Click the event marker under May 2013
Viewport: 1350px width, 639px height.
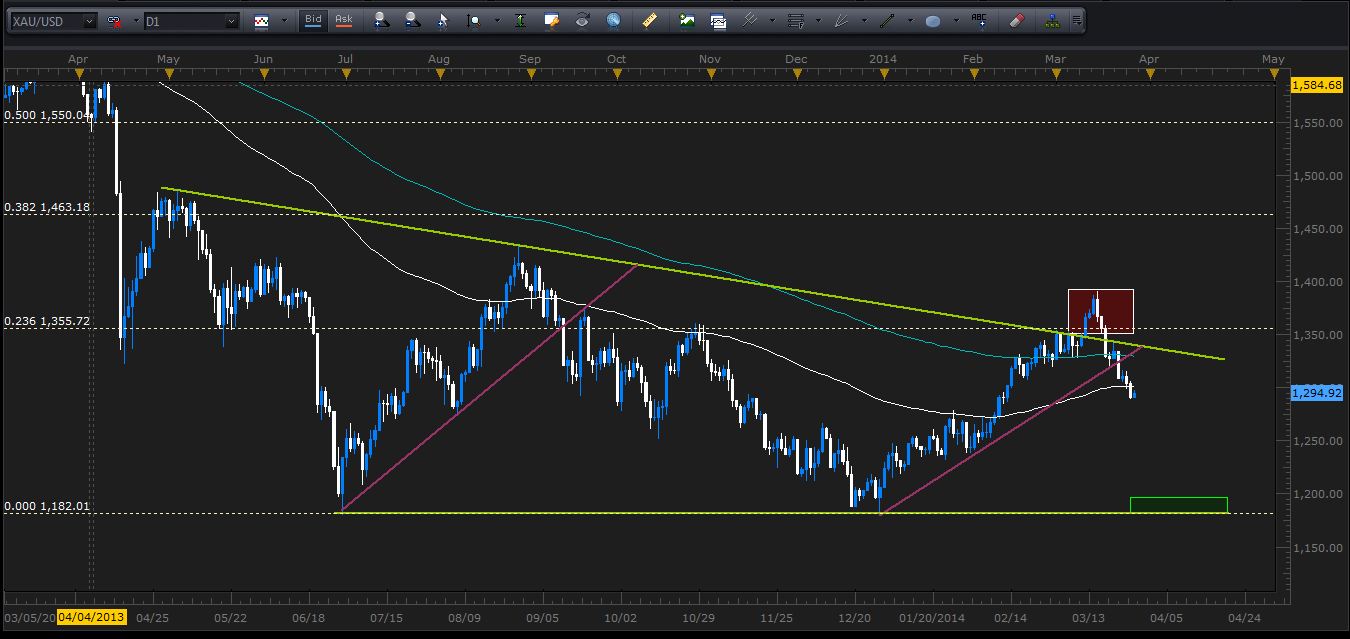tap(169, 74)
